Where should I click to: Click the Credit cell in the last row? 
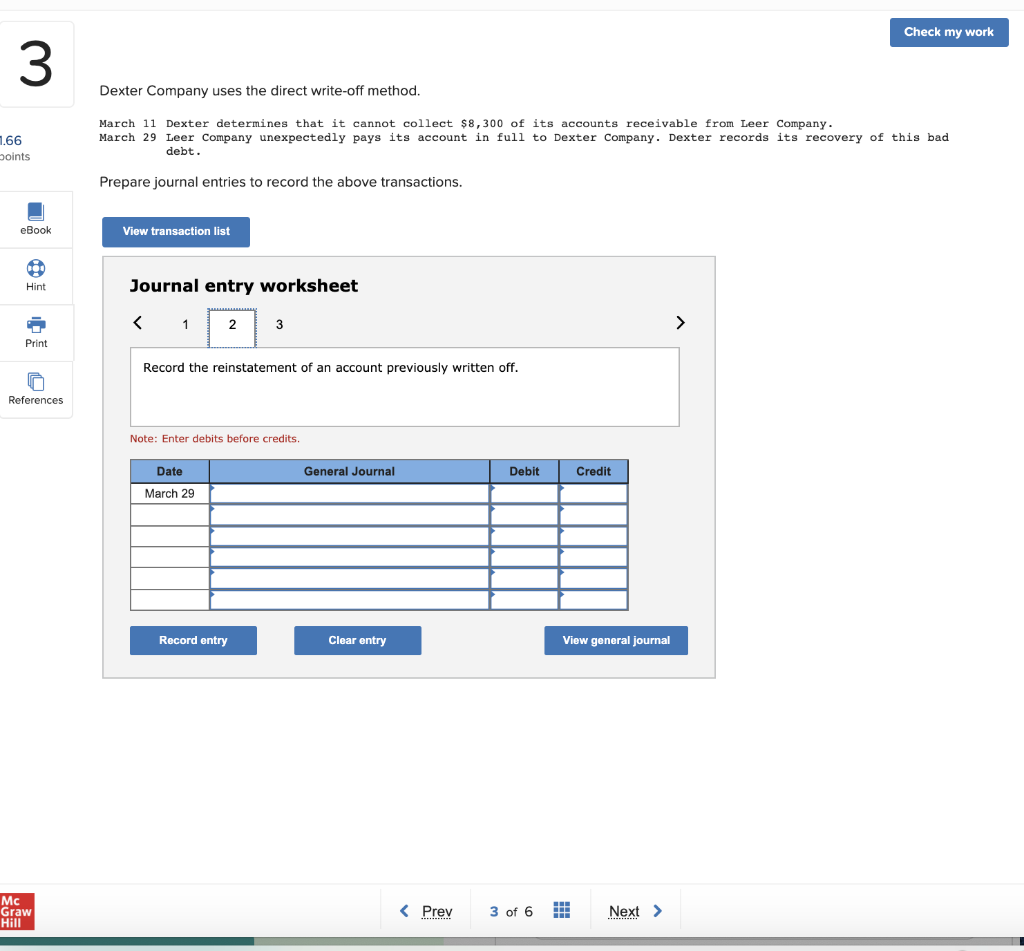pyautogui.click(x=594, y=600)
